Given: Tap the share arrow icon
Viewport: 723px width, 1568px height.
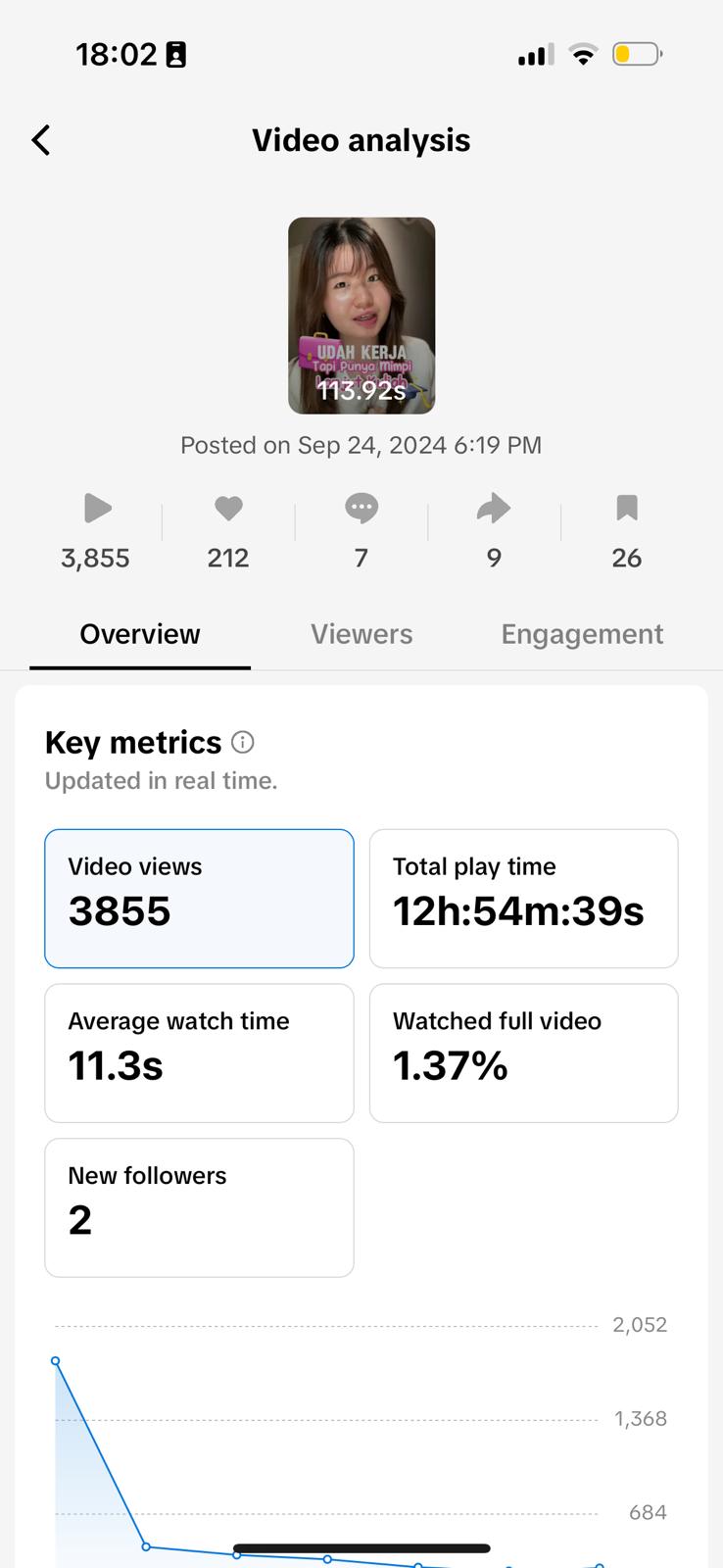Looking at the screenshot, I should click(494, 508).
